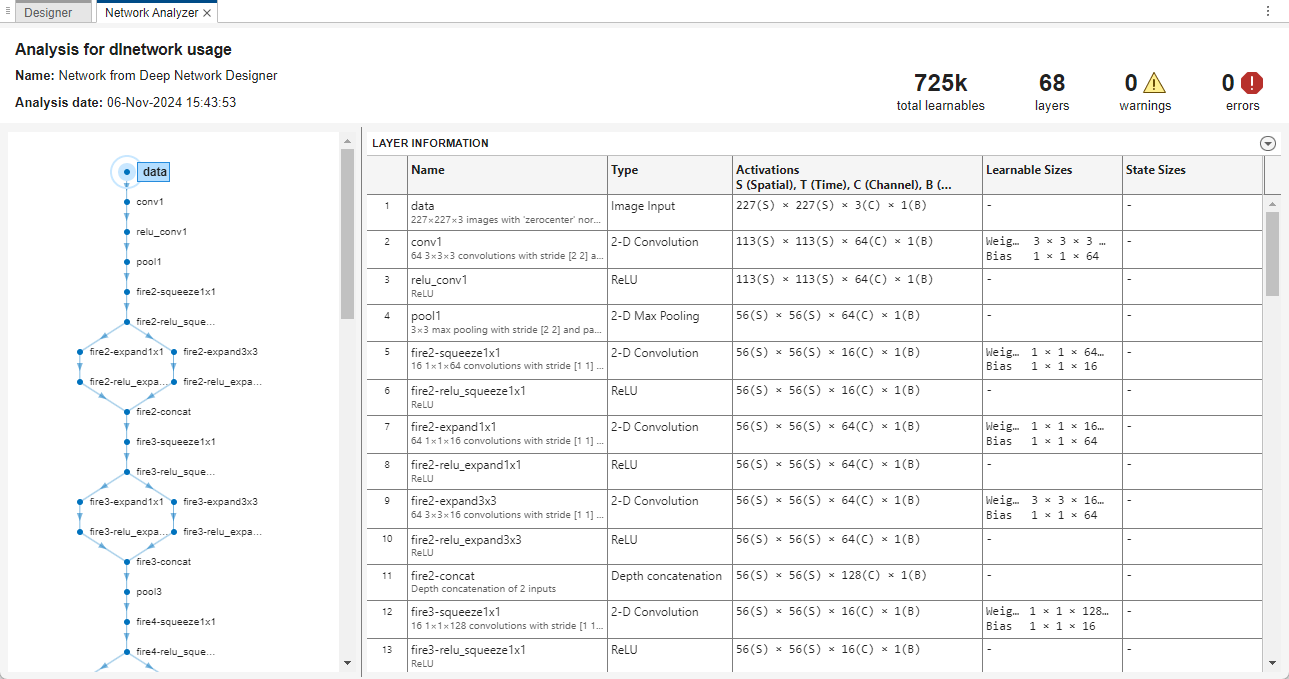Select table row 1 data layer
The image size is (1289, 679).
tap(815, 212)
